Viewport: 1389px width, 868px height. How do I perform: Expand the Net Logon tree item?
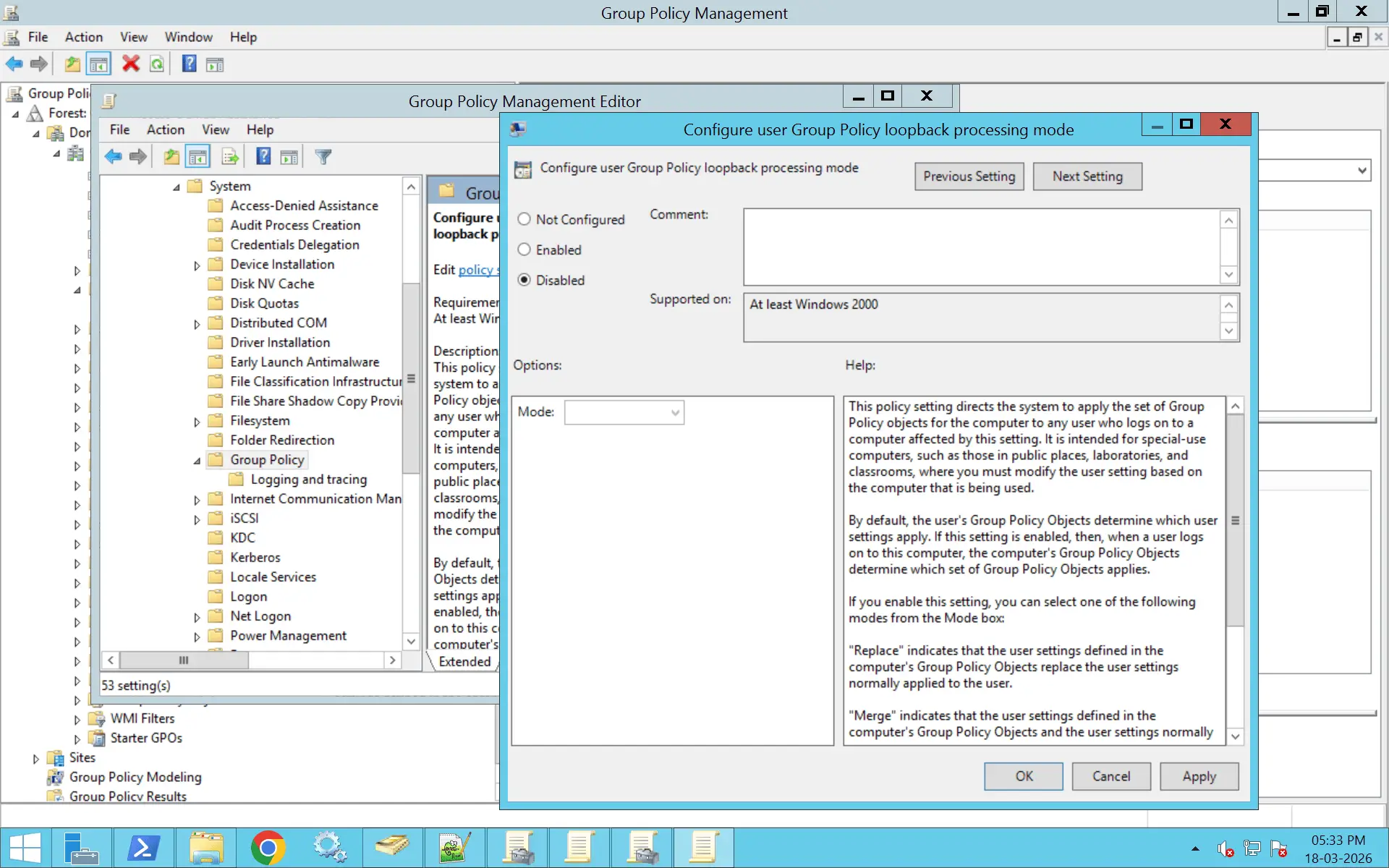click(x=196, y=616)
